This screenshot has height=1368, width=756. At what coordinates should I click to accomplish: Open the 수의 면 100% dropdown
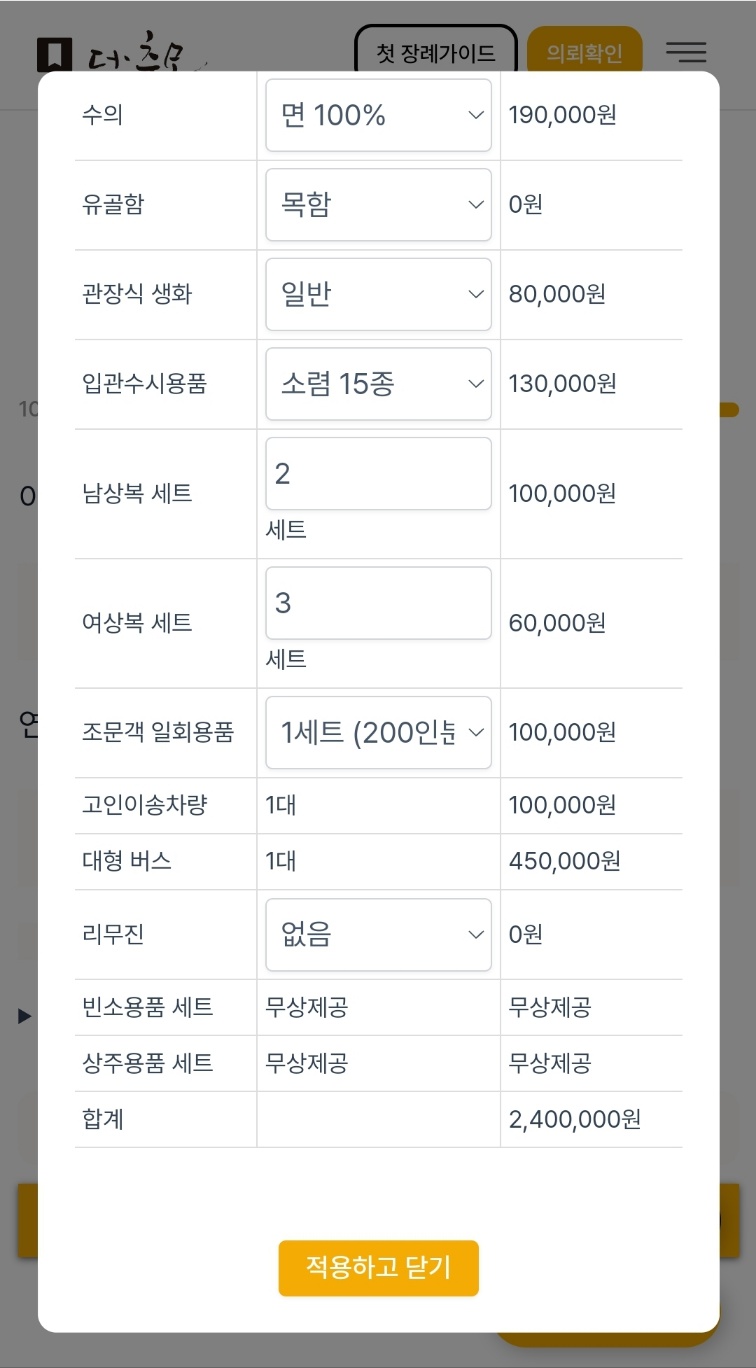[x=378, y=116]
